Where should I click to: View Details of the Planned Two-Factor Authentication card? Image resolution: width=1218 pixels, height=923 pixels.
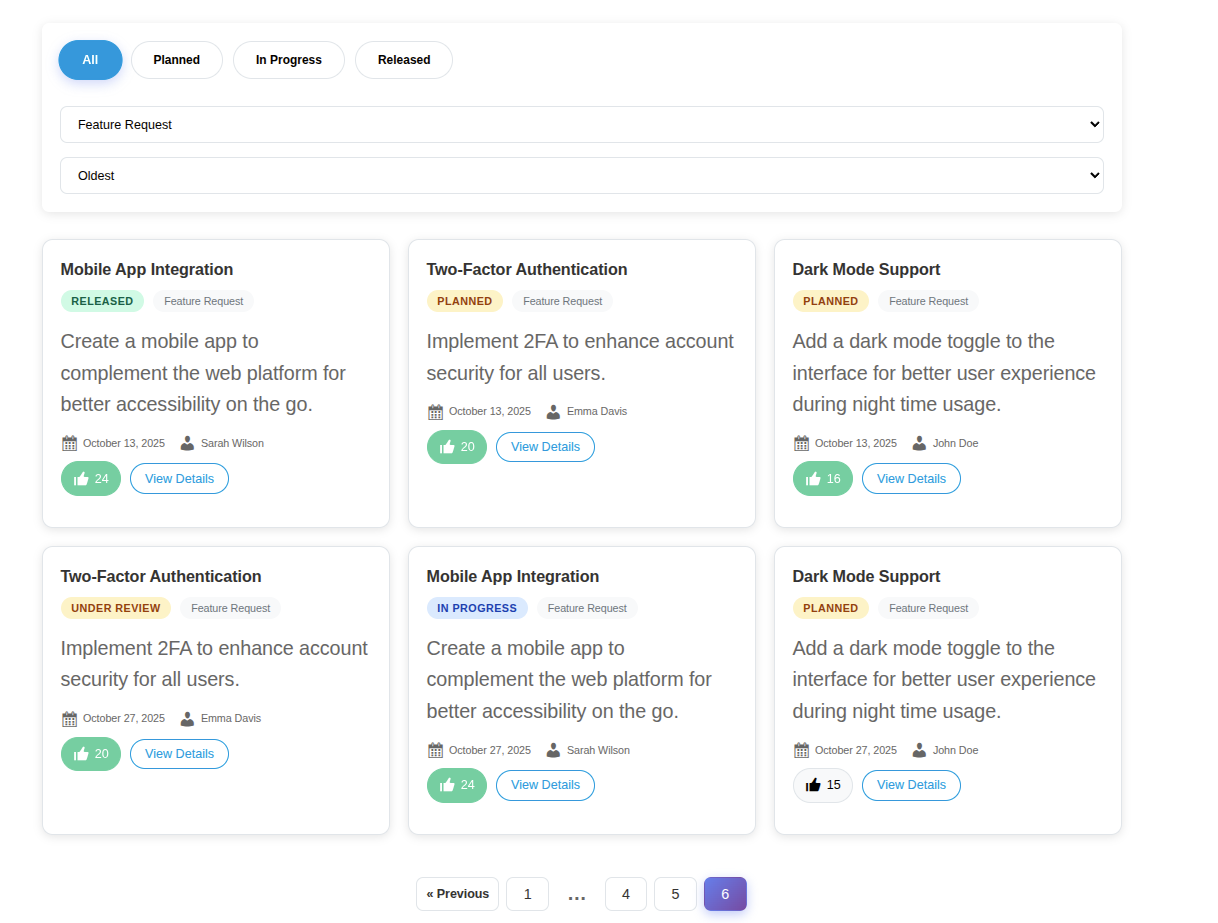[x=545, y=447]
